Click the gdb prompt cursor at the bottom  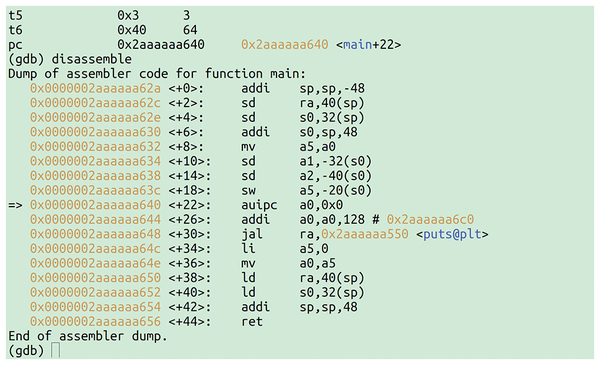point(55,350)
